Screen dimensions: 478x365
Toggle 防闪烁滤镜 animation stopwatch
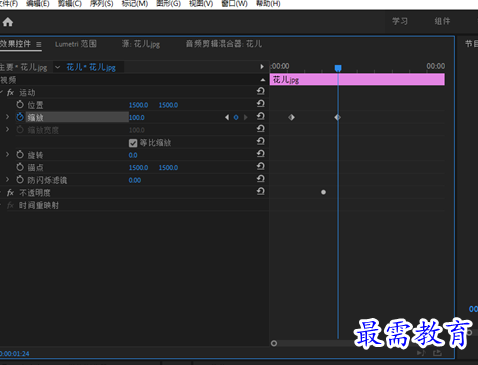click(20, 180)
